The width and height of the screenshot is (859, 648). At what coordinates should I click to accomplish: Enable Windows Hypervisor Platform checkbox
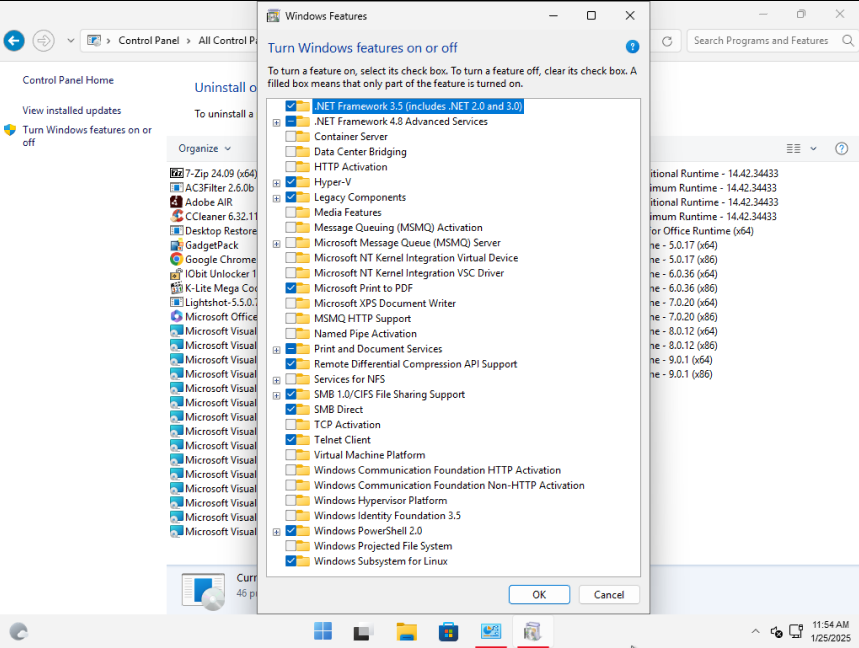pyautogui.click(x=291, y=500)
